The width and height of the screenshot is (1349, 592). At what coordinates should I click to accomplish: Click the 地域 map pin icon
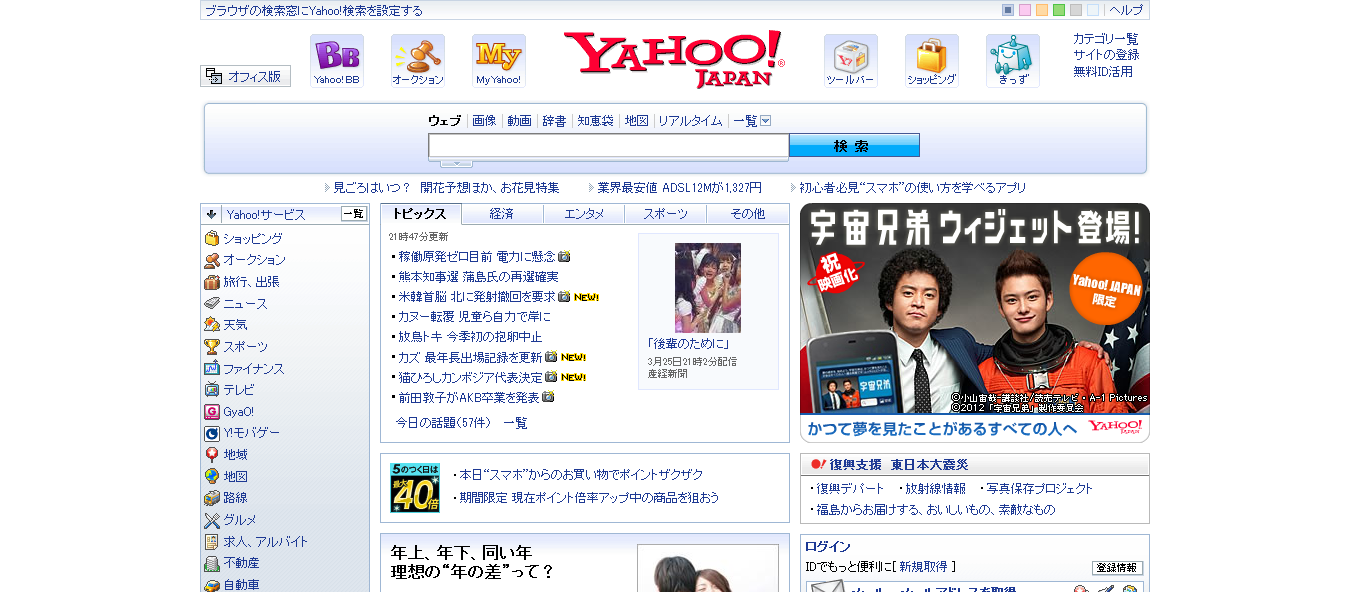(x=212, y=455)
